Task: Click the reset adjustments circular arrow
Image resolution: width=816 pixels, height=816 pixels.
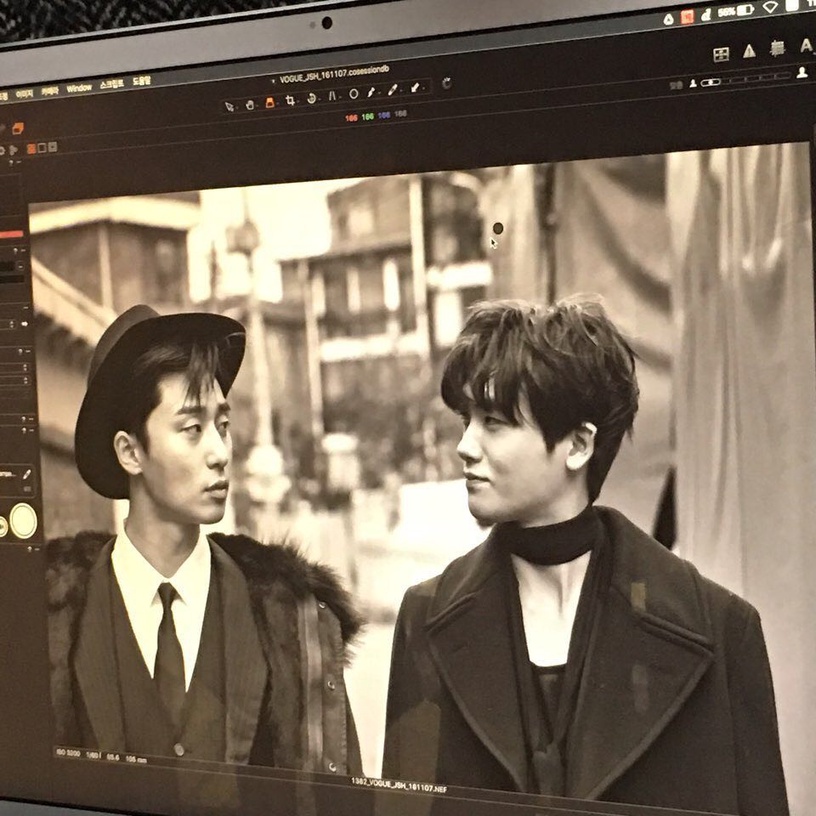Action: 446,83
